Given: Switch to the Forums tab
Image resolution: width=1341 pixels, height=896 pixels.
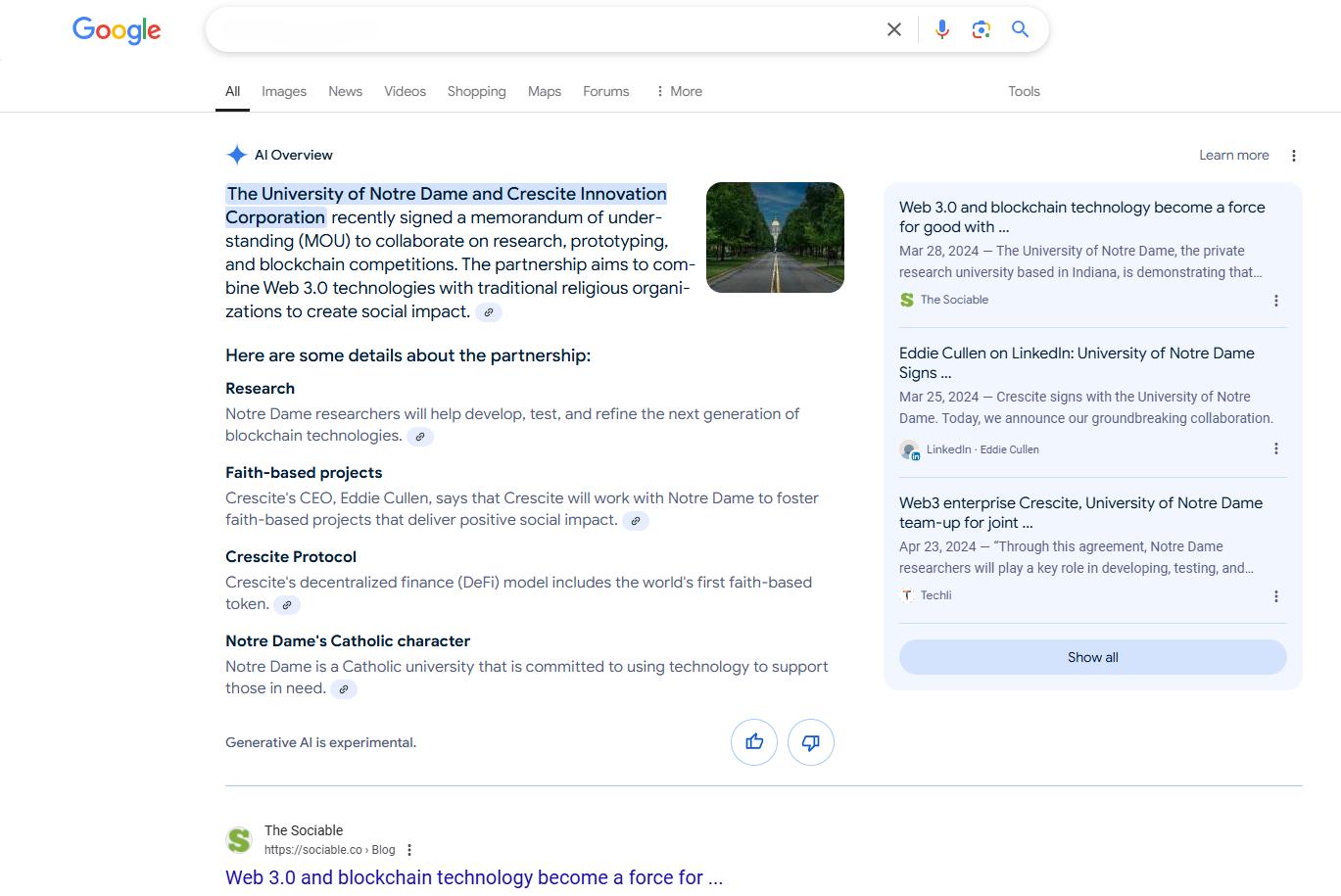Looking at the screenshot, I should 605,91.
